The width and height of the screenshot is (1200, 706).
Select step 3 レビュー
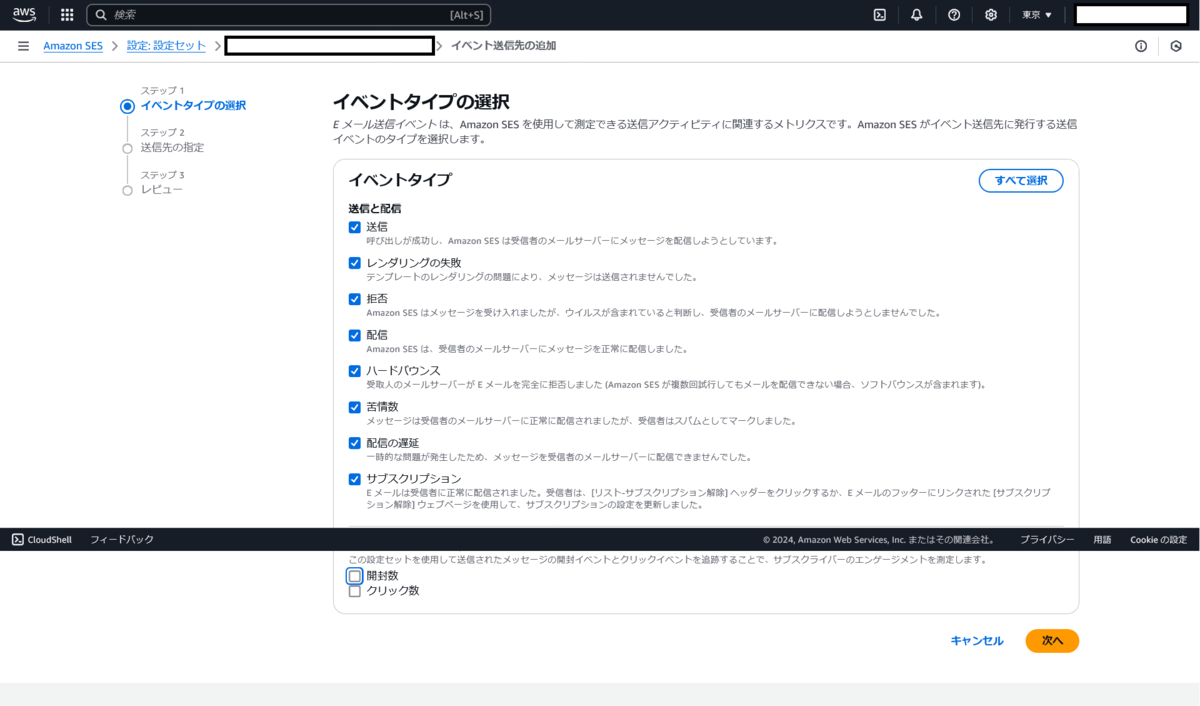click(x=161, y=189)
